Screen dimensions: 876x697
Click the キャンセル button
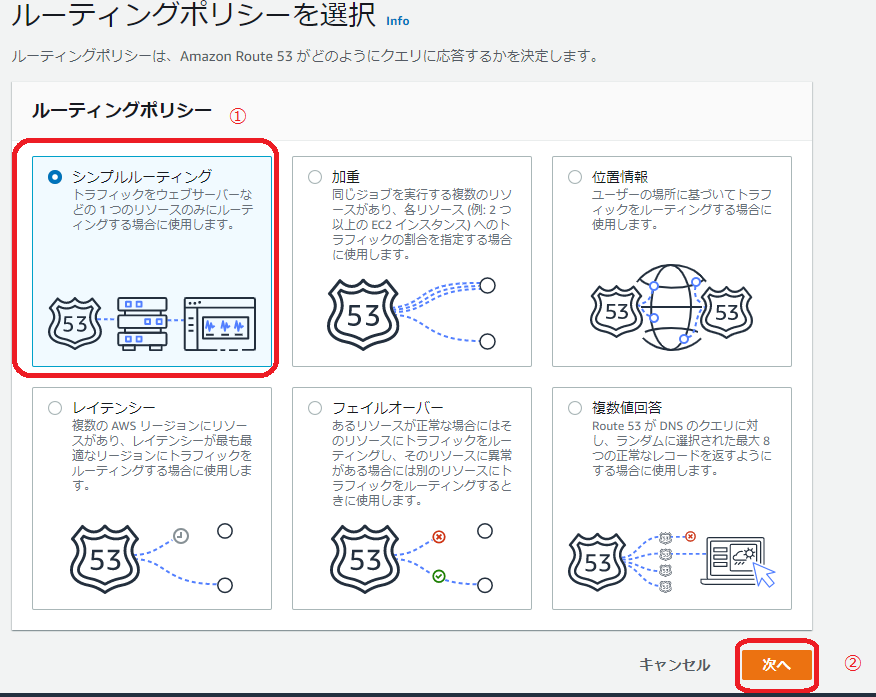[x=674, y=665]
